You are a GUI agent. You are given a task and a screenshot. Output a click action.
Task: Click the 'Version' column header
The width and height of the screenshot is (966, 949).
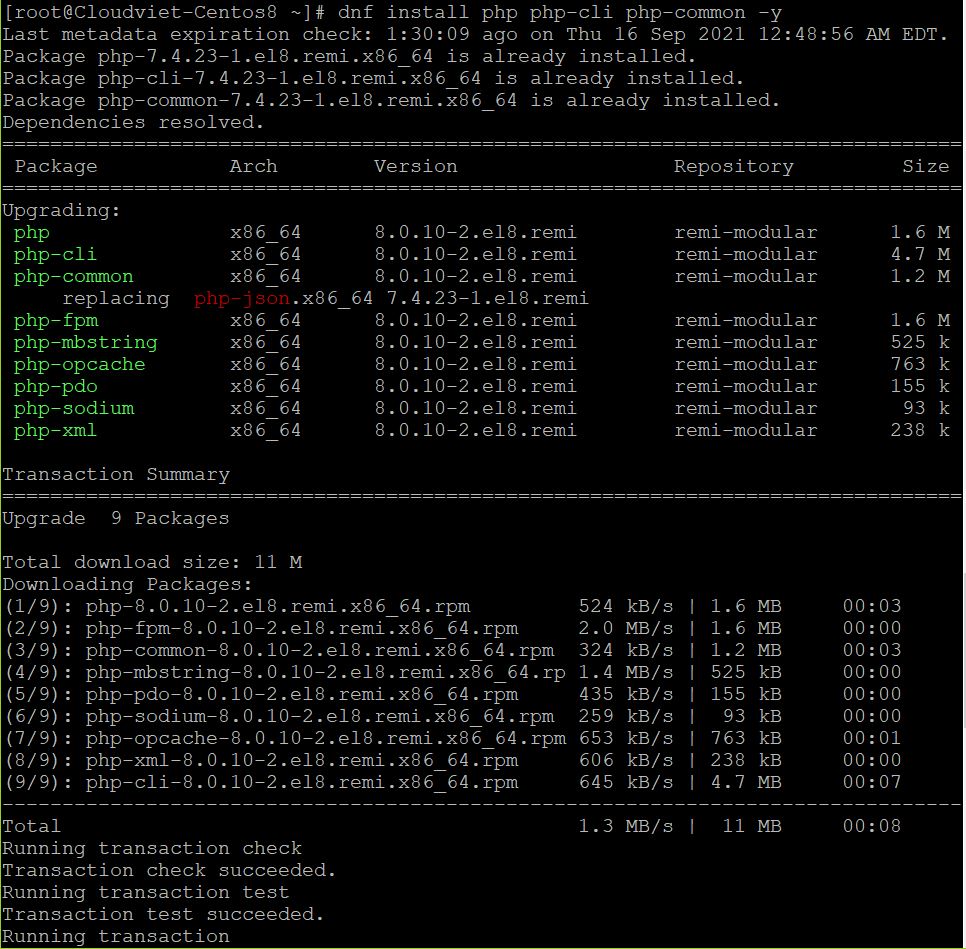(x=416, y=166)
